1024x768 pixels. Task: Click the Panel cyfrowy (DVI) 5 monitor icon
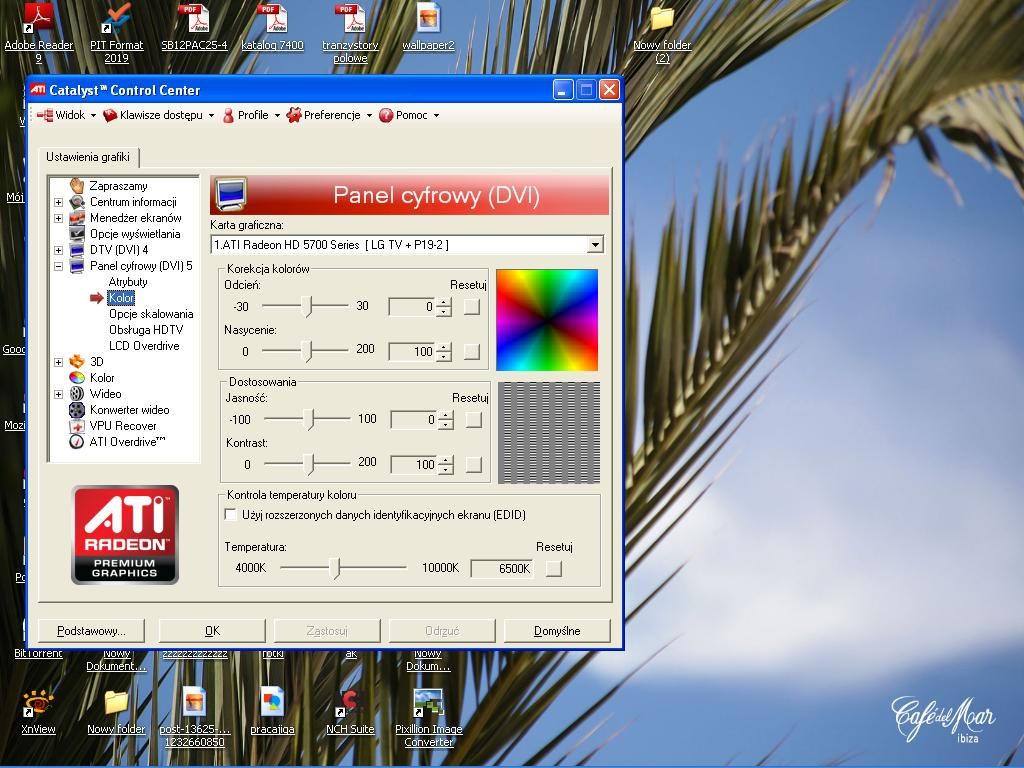[x=77, y=266]
